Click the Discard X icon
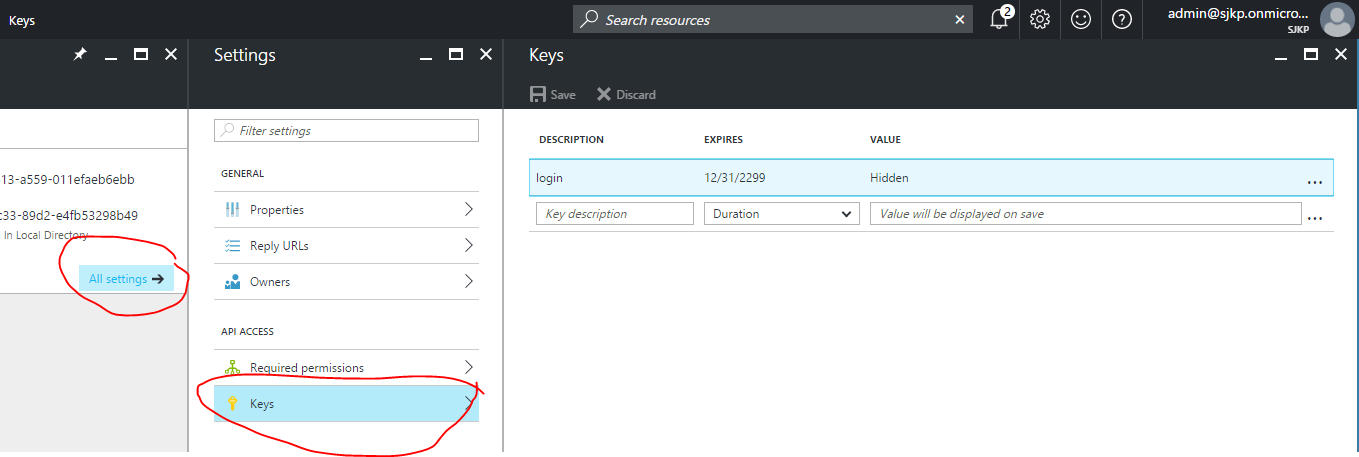This screenshot has height=457, width=1359. tap(603, 94)
